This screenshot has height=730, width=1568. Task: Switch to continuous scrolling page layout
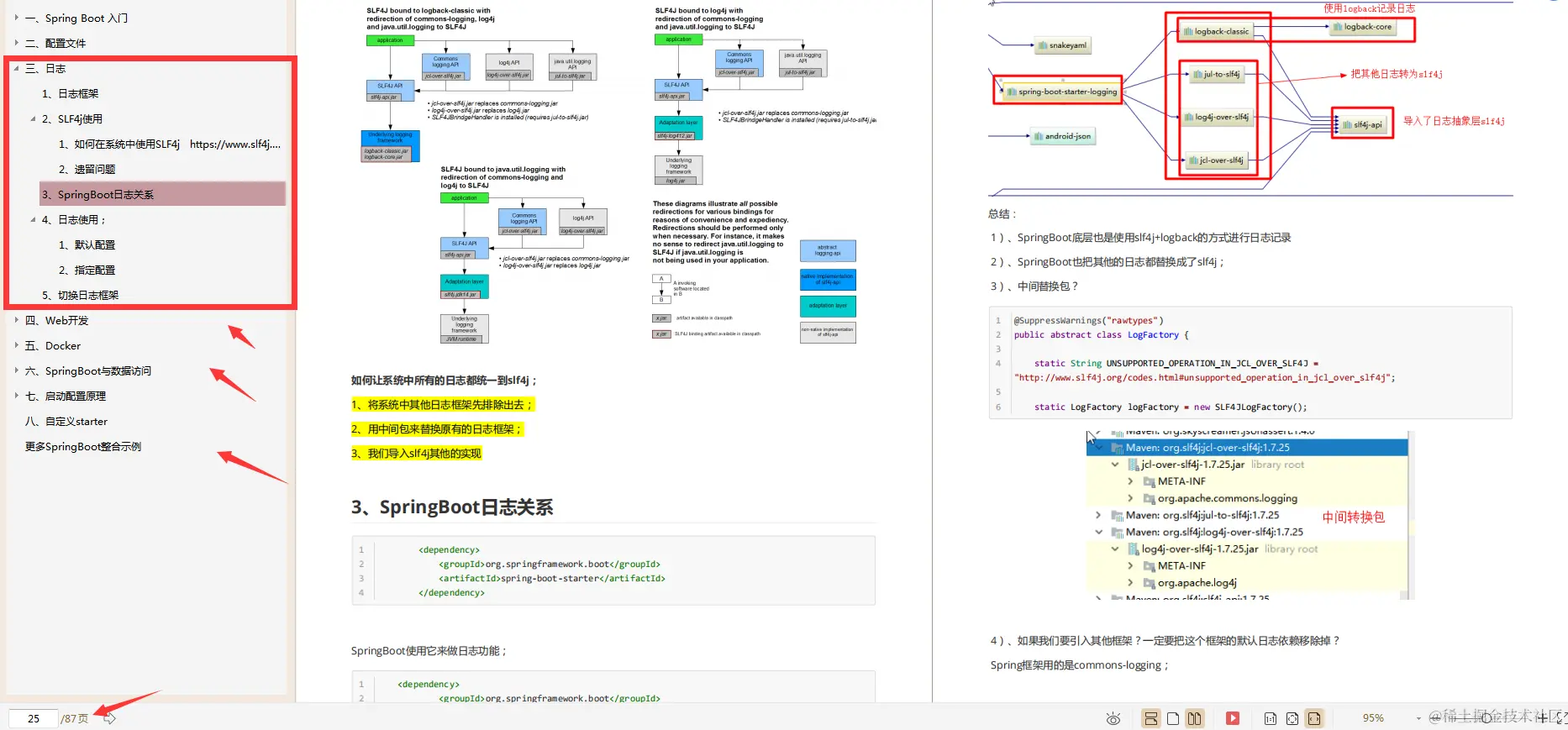tap(1151, 719)
